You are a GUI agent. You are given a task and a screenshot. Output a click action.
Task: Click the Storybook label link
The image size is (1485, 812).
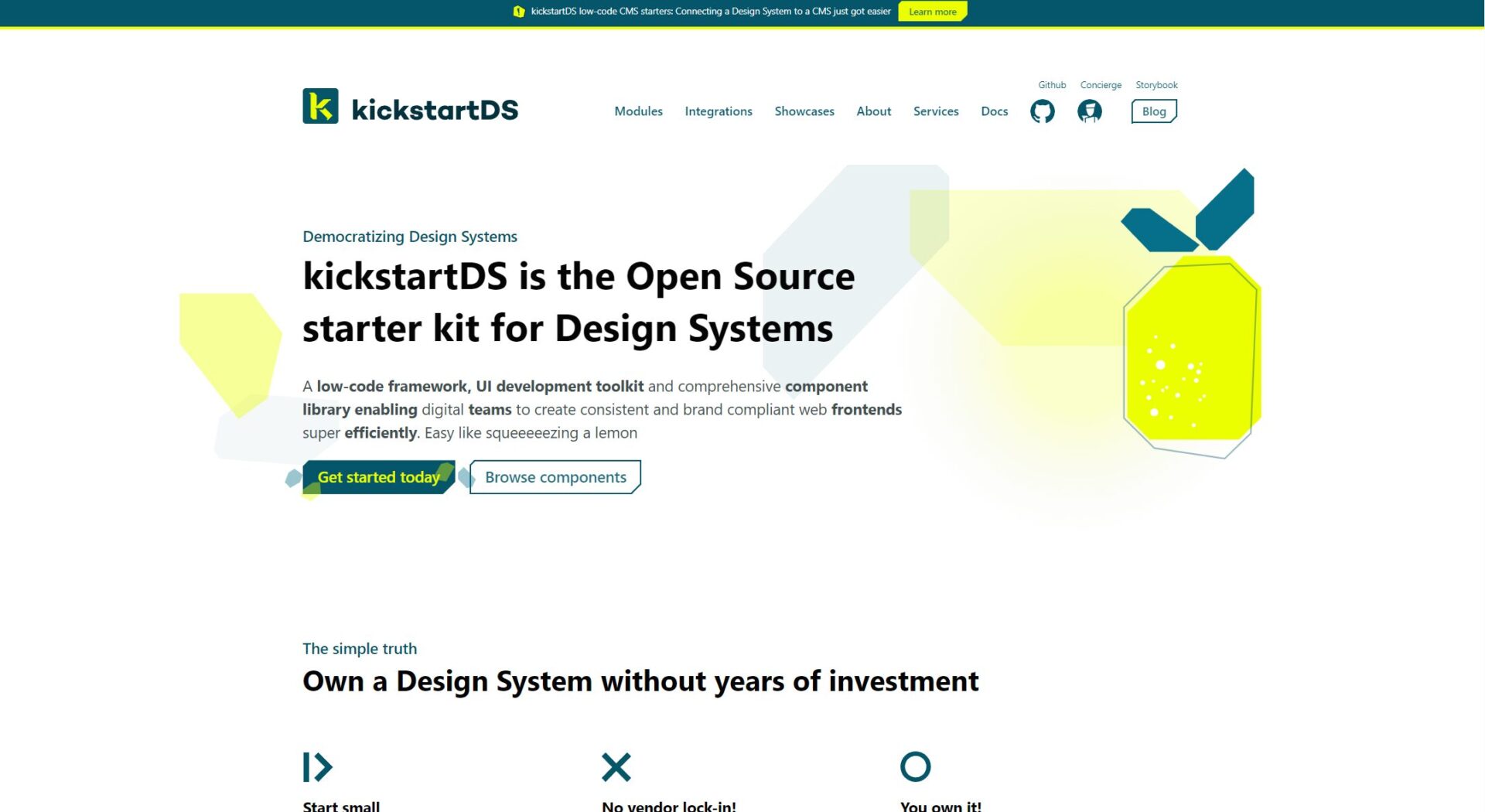(1156, 85)
